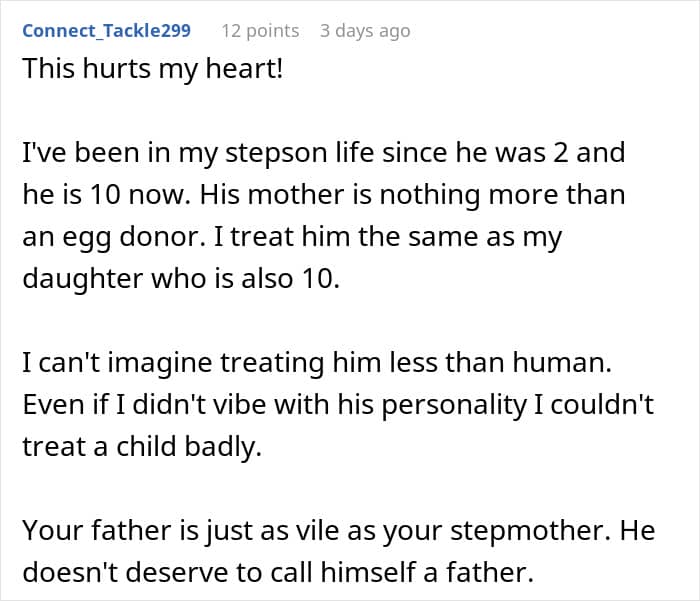
Task: Click the line starting "I've been in my stepson"
Action: tap(322, 154)
